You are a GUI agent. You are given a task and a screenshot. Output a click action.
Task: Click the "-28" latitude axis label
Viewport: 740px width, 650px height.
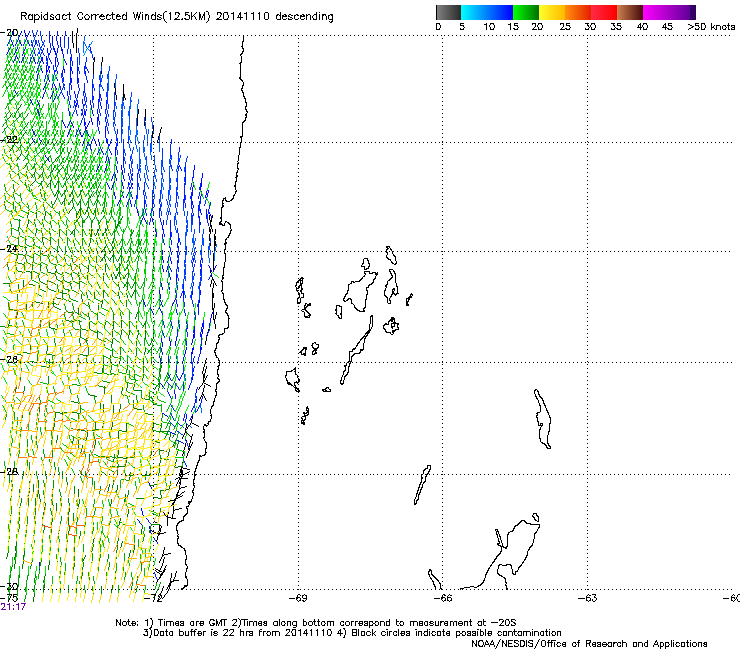[x=10, y=472]
